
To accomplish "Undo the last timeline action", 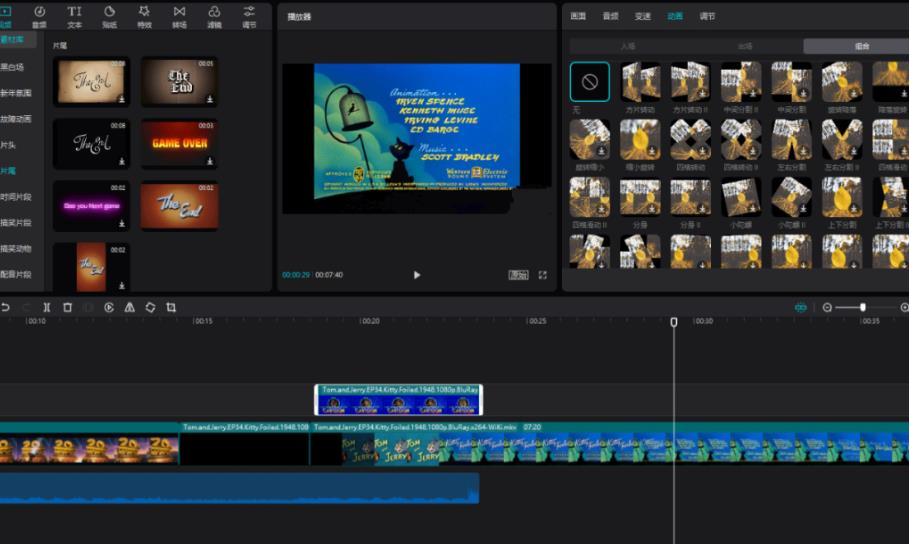I will coord(6,307).
